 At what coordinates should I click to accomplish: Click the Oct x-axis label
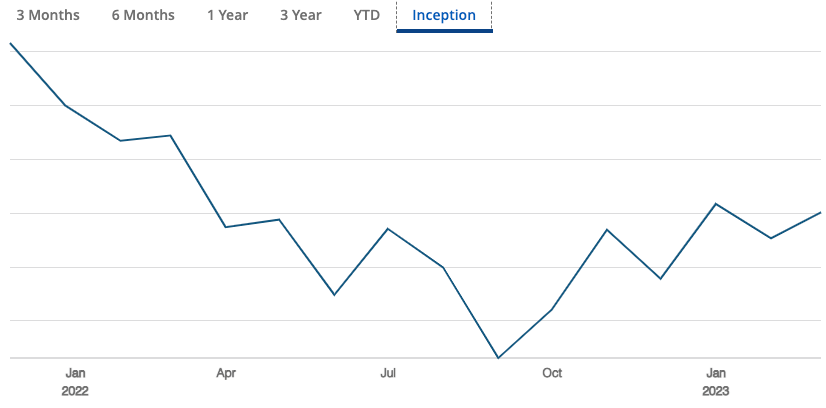tap(552, 373)
